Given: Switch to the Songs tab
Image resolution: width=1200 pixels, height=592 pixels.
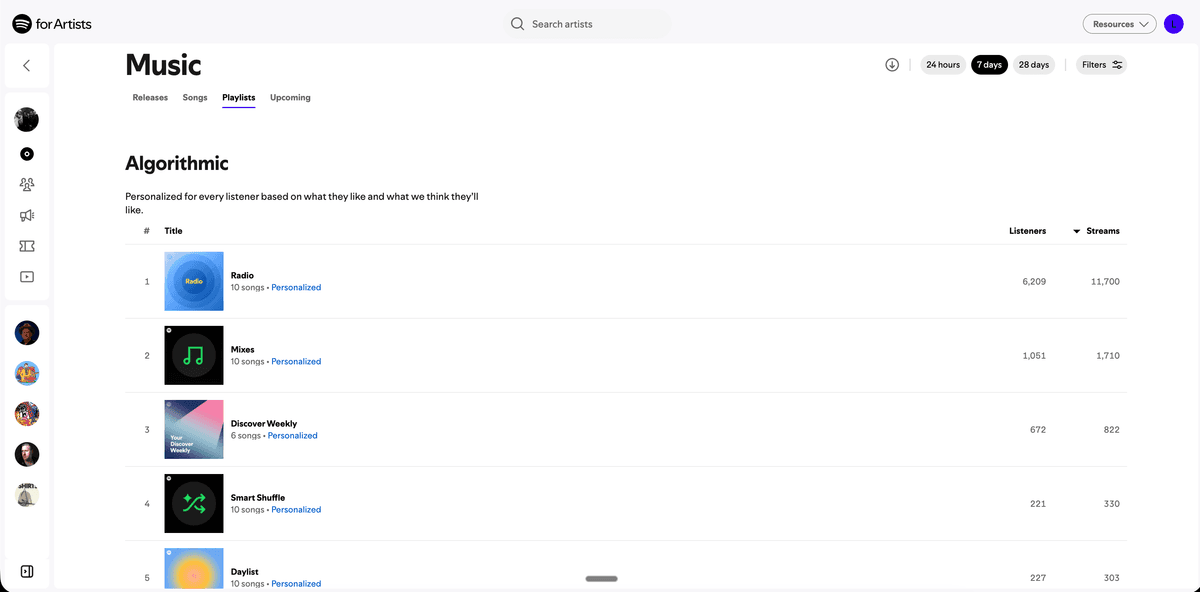Looking at the screenshot, I should [195, 98].
